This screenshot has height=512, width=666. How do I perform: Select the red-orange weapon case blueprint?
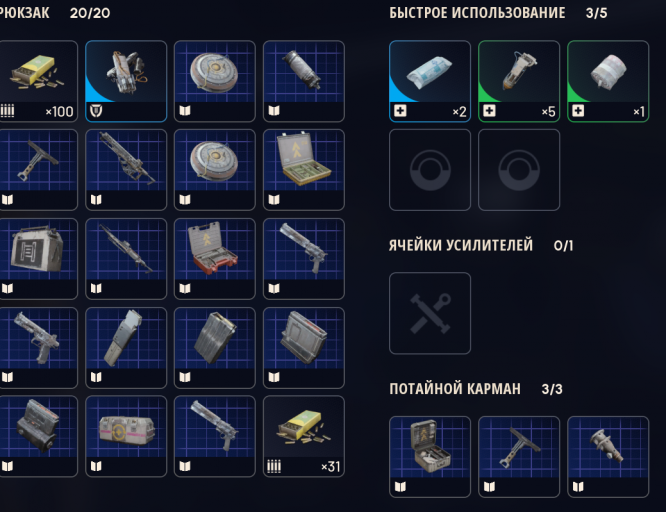[215, 259]
